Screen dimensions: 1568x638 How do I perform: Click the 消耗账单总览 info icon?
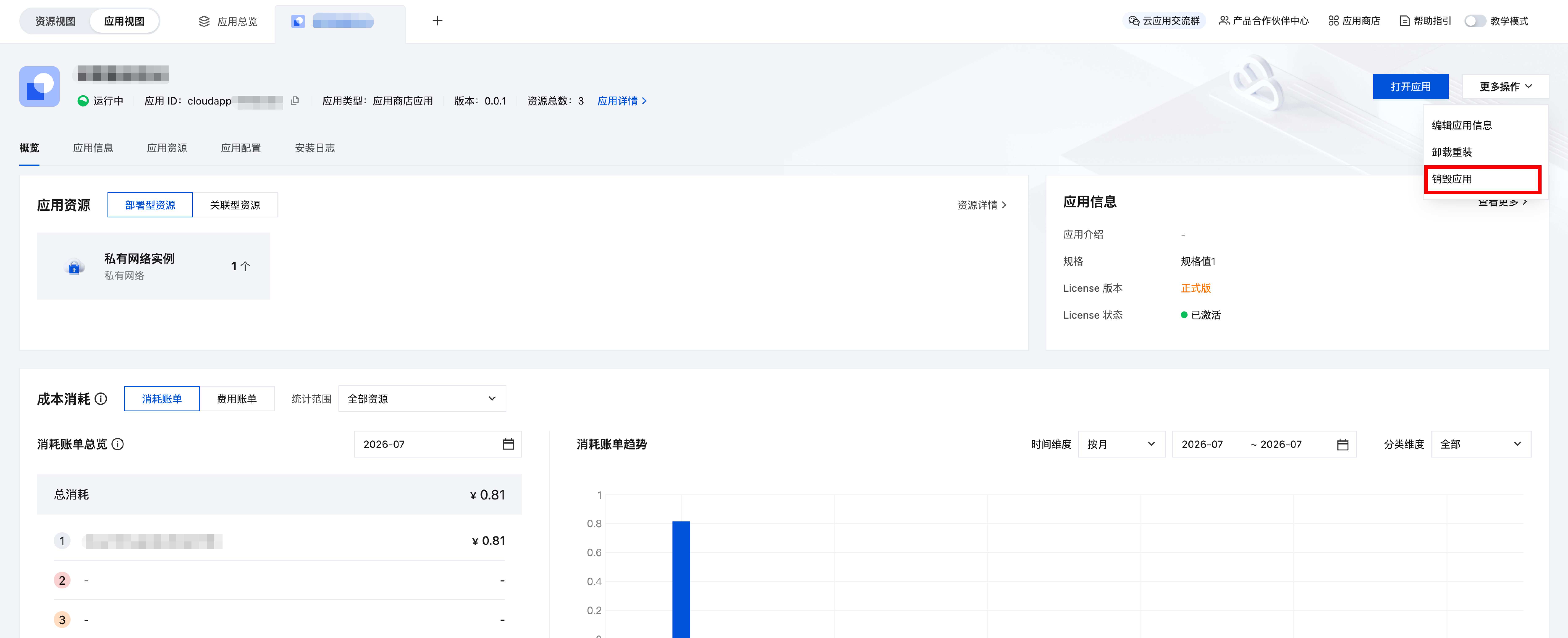118,444
